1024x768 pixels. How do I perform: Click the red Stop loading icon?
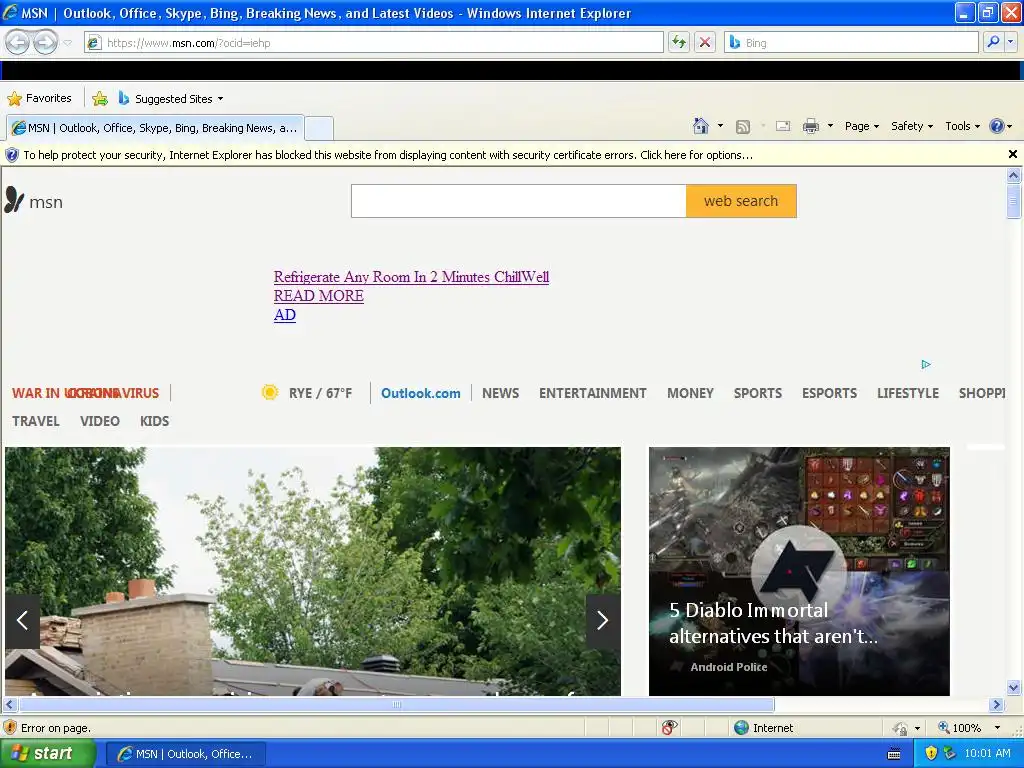click(x=705, y=42)
